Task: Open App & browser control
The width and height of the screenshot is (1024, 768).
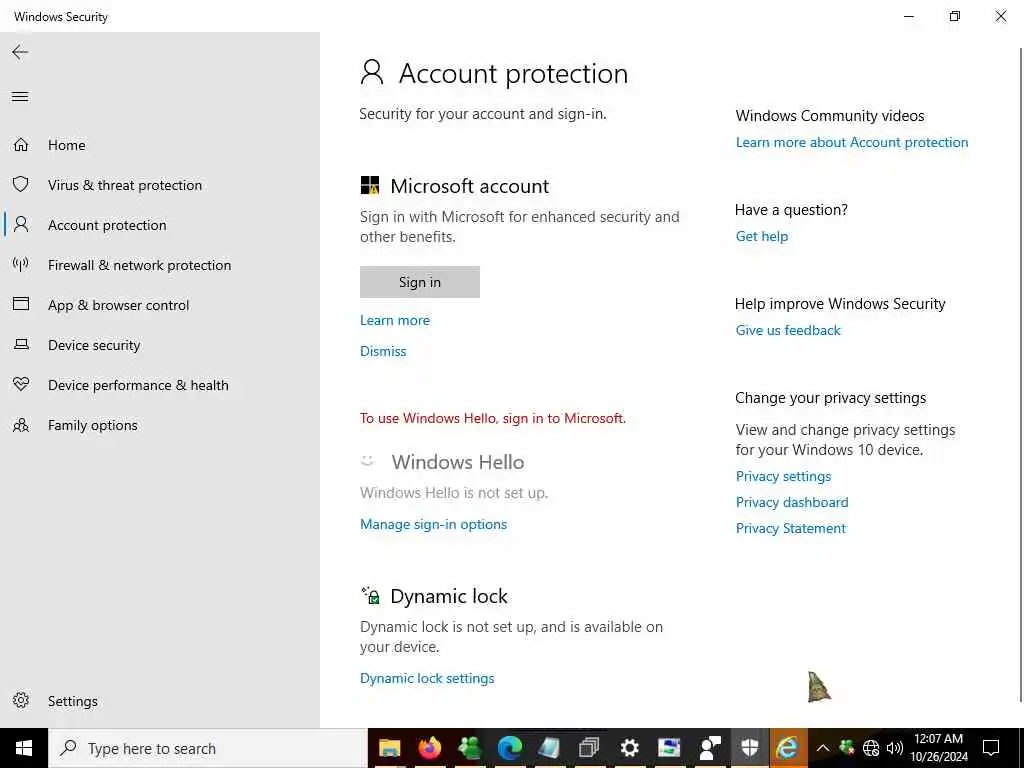Action: point(118,305)
